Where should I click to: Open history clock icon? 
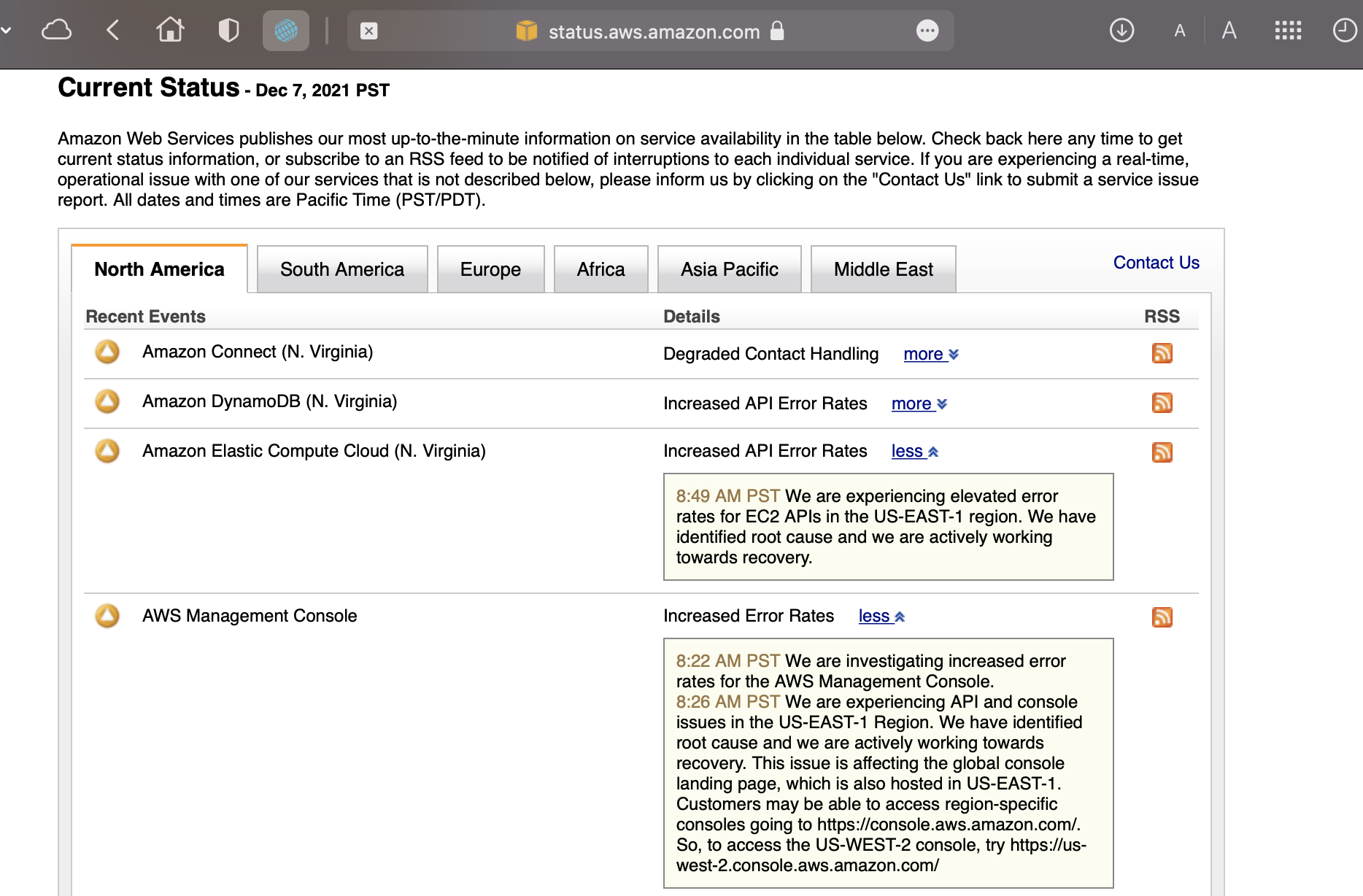[1345, 31]
